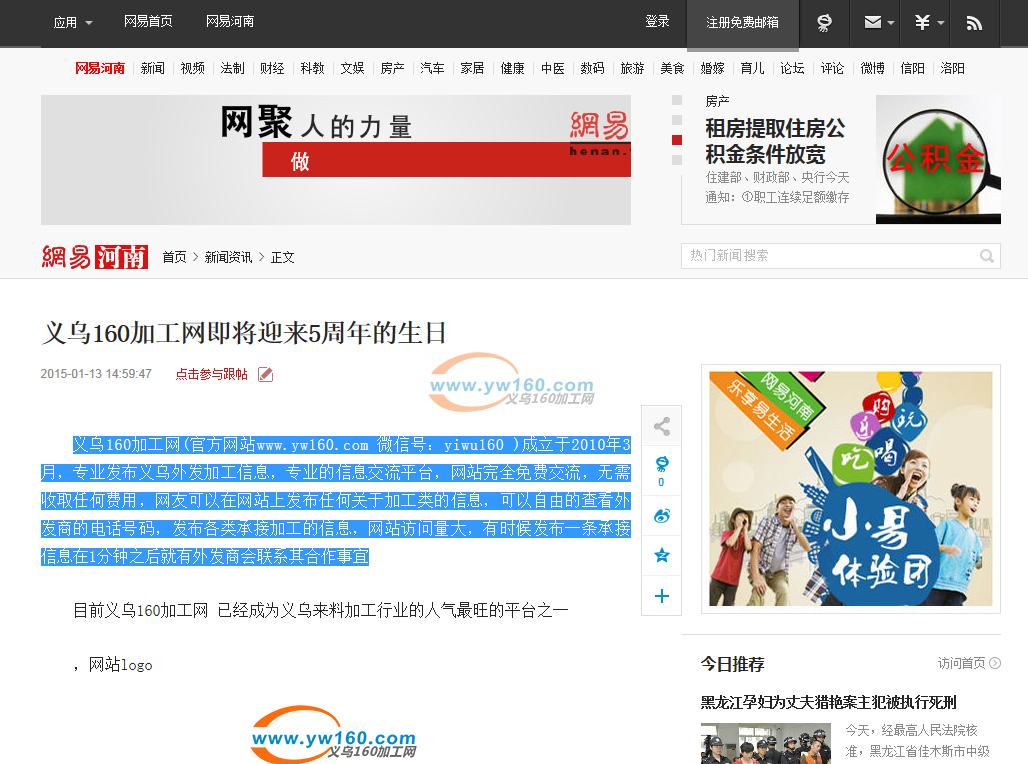This screenshot has height=764, width=1028.
Task: Select the first carousel indicator square
Action: [x=677, y=101]
